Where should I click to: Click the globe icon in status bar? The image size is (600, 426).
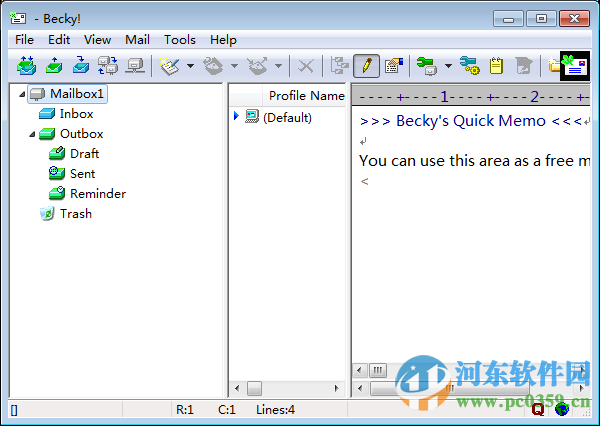[562, 409]
